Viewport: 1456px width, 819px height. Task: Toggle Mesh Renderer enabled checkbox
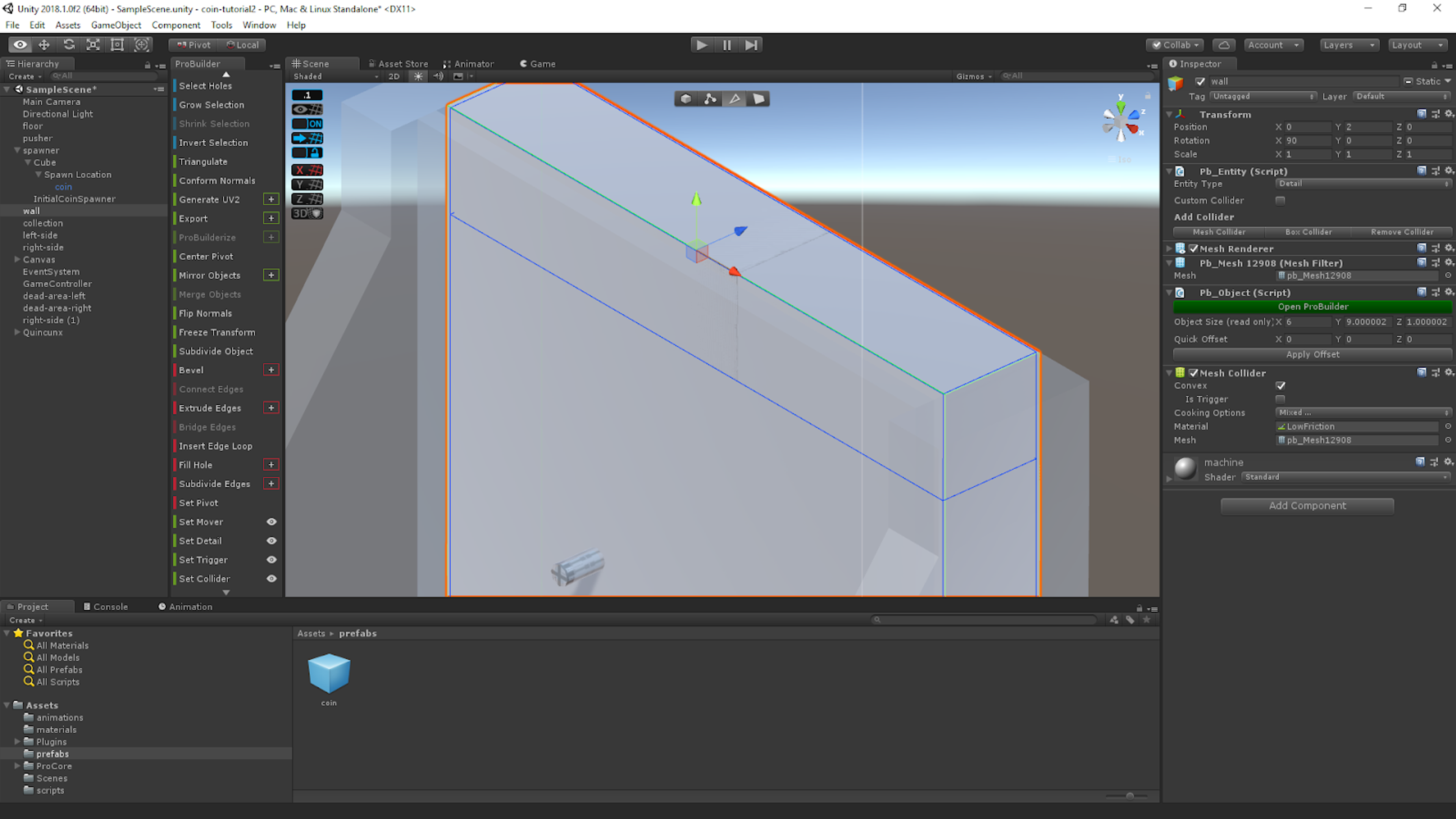[x=1194, y=249]
